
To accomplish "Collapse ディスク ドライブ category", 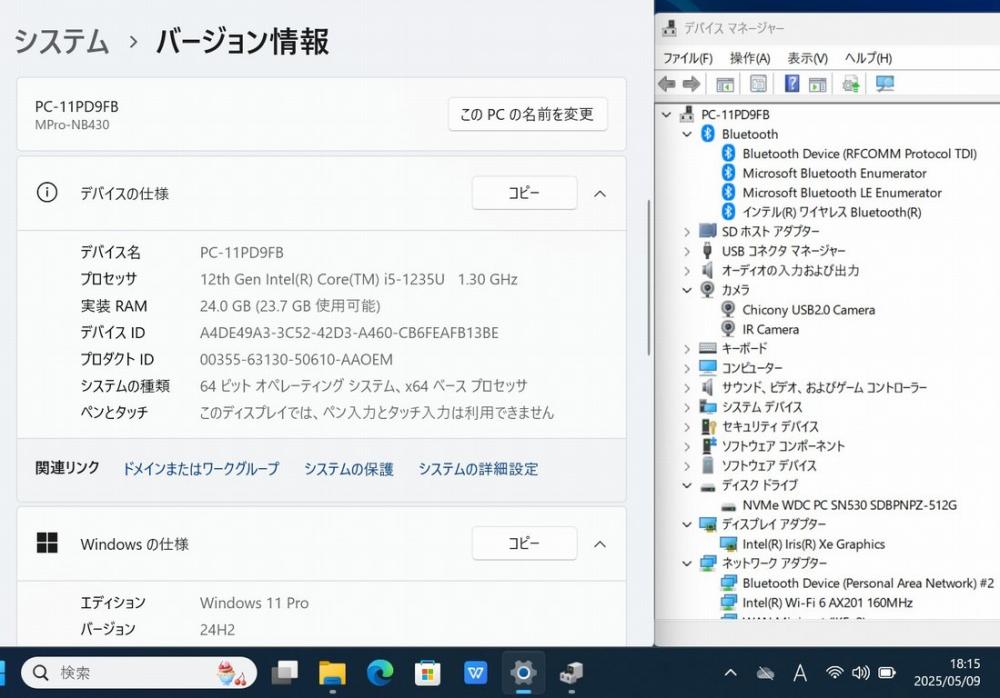I will point(687,486).
